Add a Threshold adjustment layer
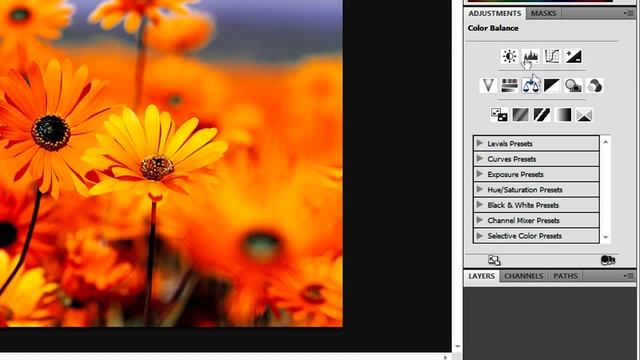Image resolution: width=640 pixels, height=360 pixels. [542, 115]
